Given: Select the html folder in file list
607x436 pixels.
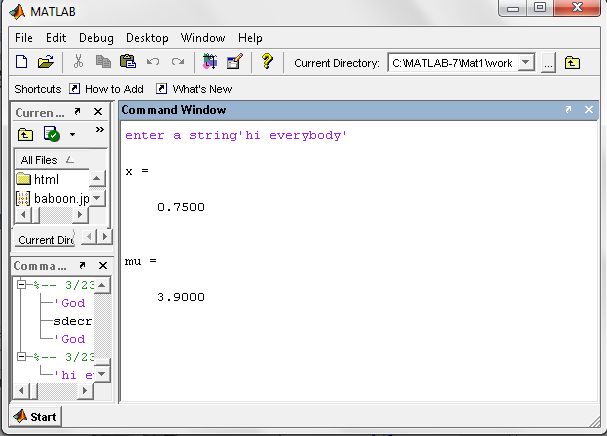Looking at the screenshot, I should click(x=46, y=179).
